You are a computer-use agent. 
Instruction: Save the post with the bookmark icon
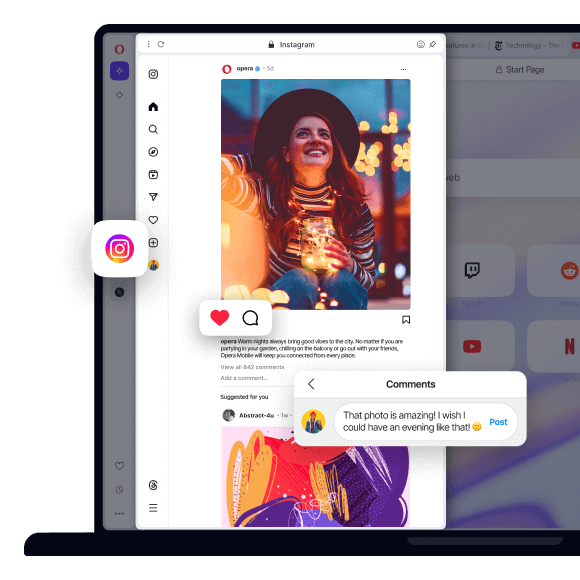click(x=406, y=320)
